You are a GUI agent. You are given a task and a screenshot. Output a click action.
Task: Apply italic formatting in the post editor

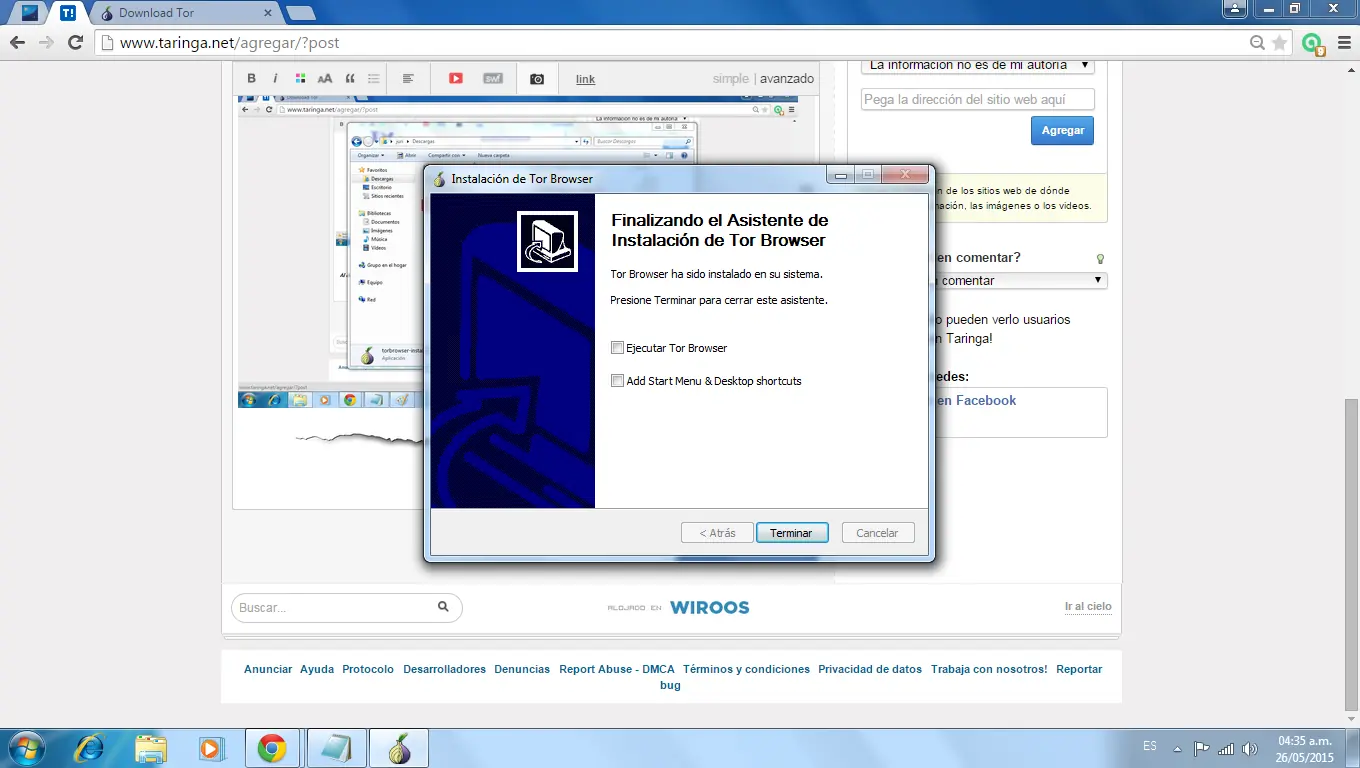(275, 78)
